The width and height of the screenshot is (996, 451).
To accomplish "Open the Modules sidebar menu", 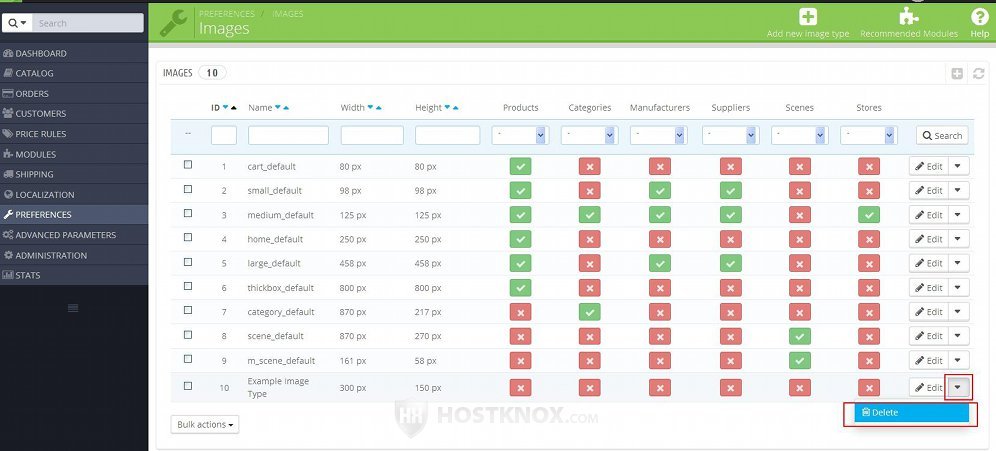I will [x=74, y=154].
